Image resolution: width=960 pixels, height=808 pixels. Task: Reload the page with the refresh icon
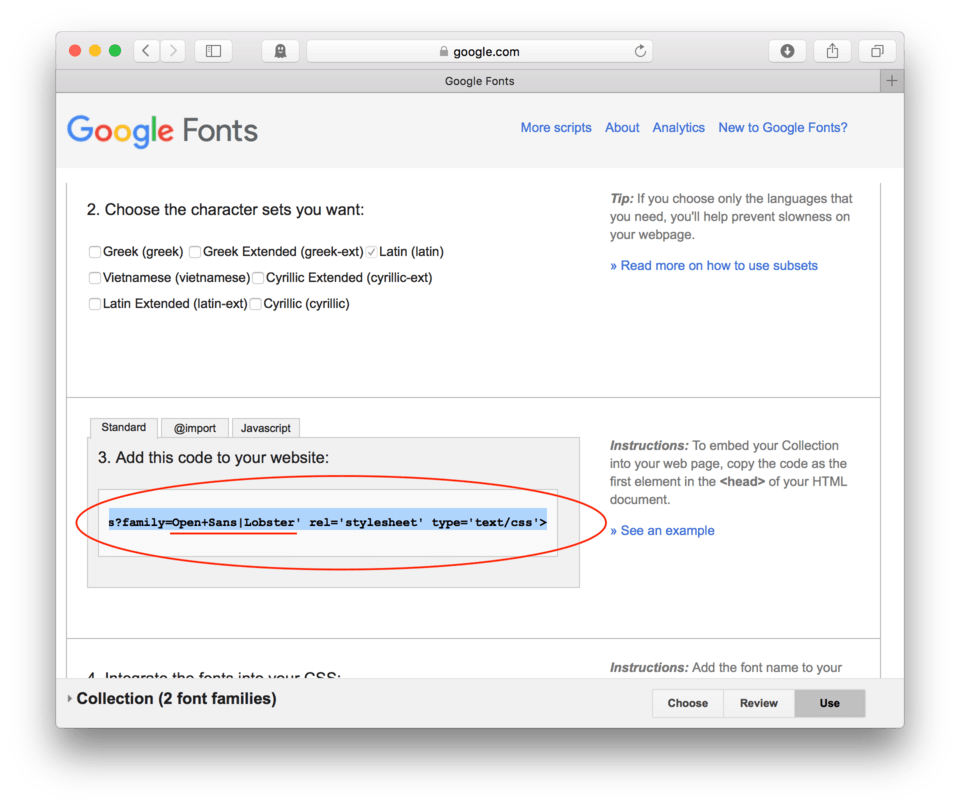click(640, 51)
